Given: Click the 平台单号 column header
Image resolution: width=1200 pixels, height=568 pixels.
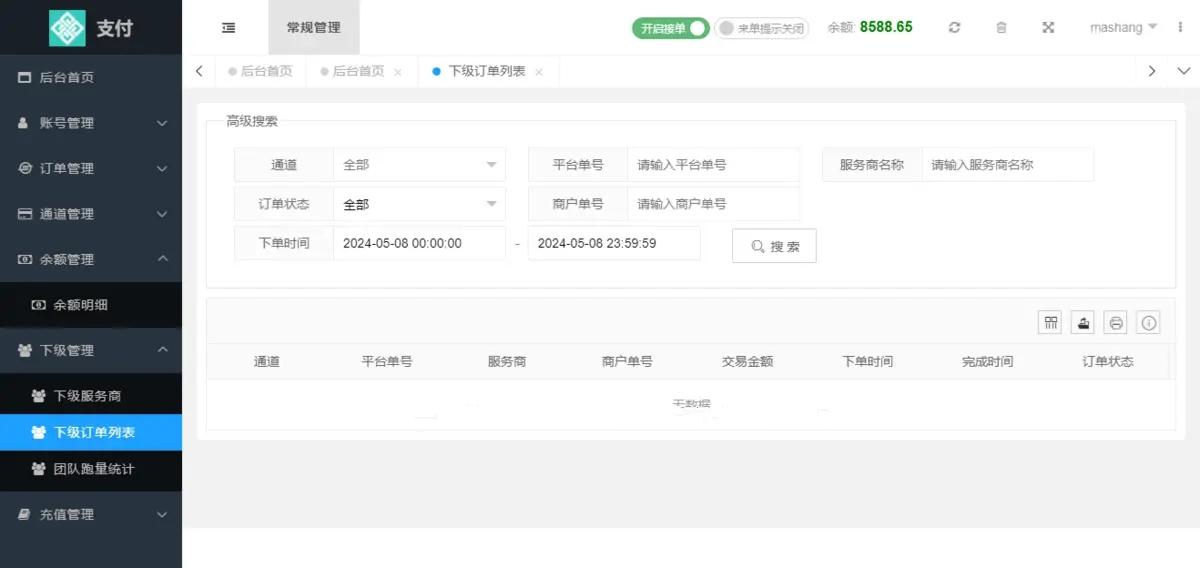Looking at the screenshot, I should [x=387, y=362].
